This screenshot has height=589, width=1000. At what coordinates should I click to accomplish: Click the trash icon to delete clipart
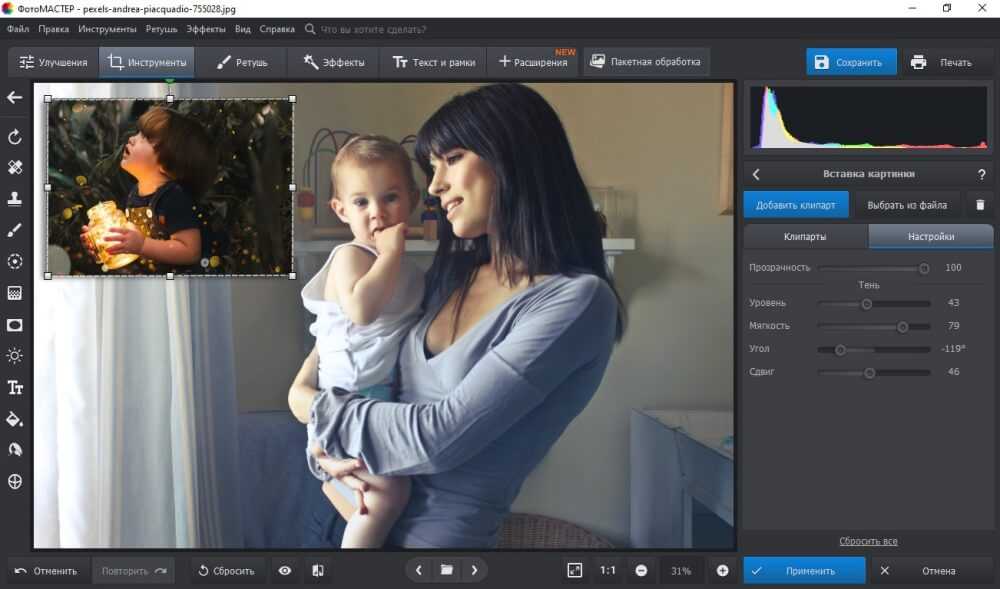click(979, 205)
